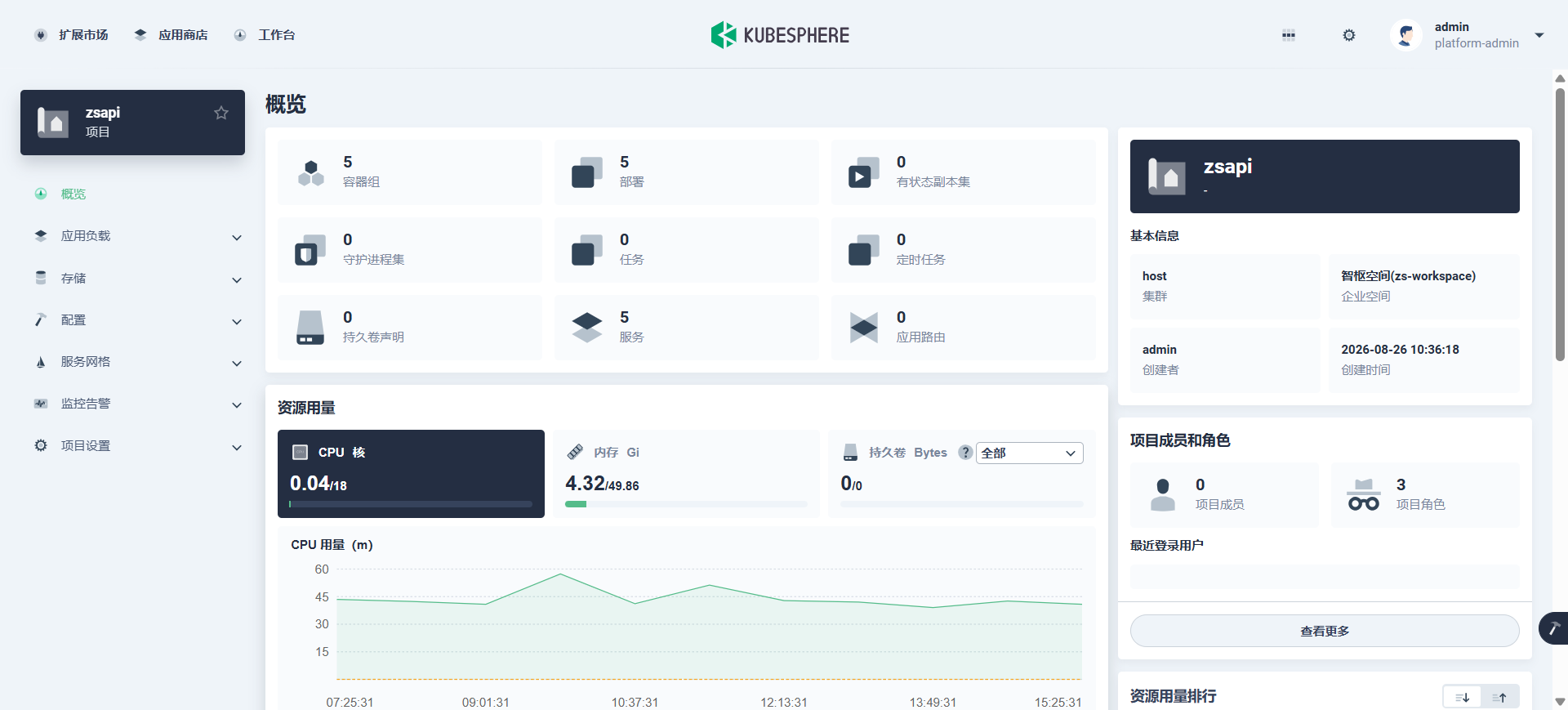This screenshot has height=710, width=1568.
Task: Click the CPU usage progress bar
Action: tap(411, 504)
